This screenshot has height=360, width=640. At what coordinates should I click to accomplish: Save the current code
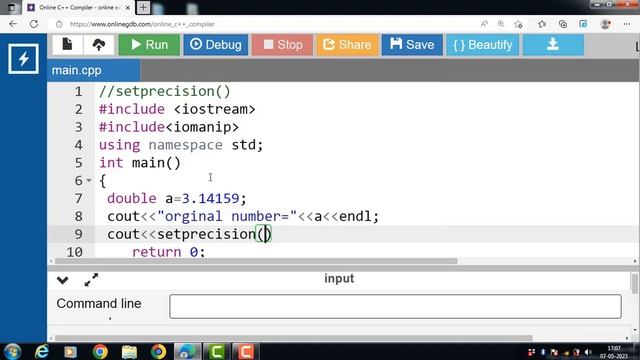coord(412,44)
